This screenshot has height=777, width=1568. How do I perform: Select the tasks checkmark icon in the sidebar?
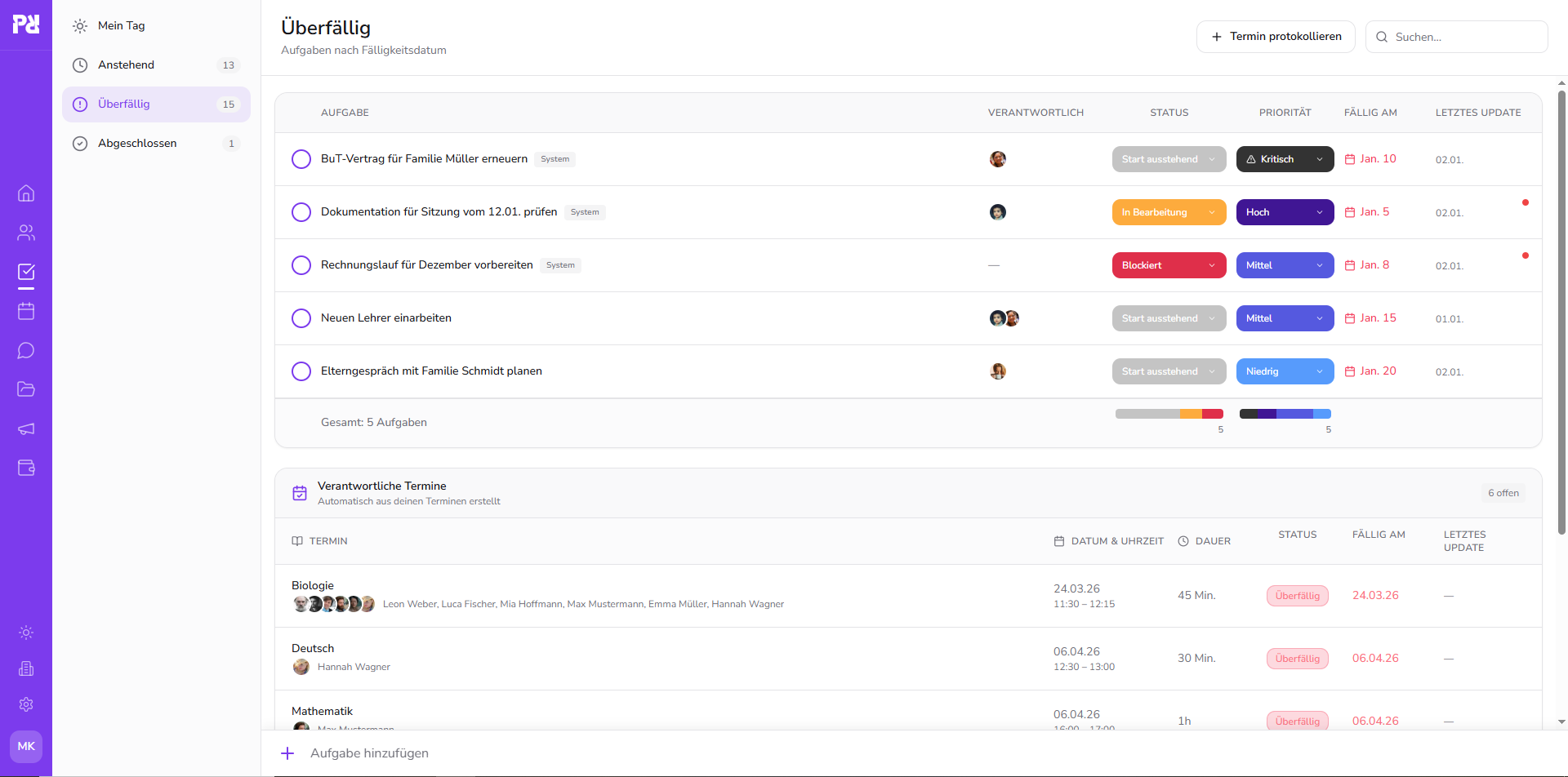(x=26, y=272)
